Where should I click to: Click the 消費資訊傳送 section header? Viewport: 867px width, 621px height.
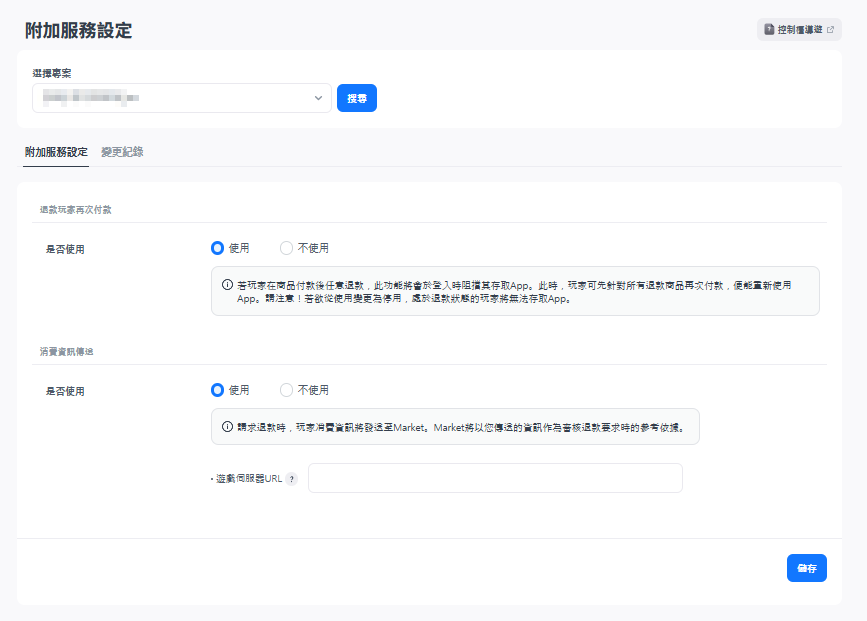click(67, 352)
